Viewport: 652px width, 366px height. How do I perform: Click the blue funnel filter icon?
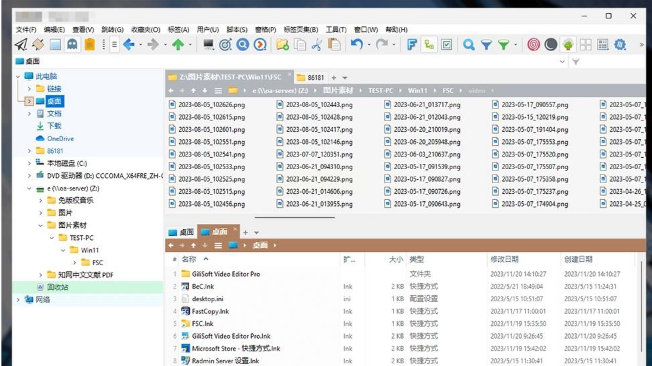486,45
